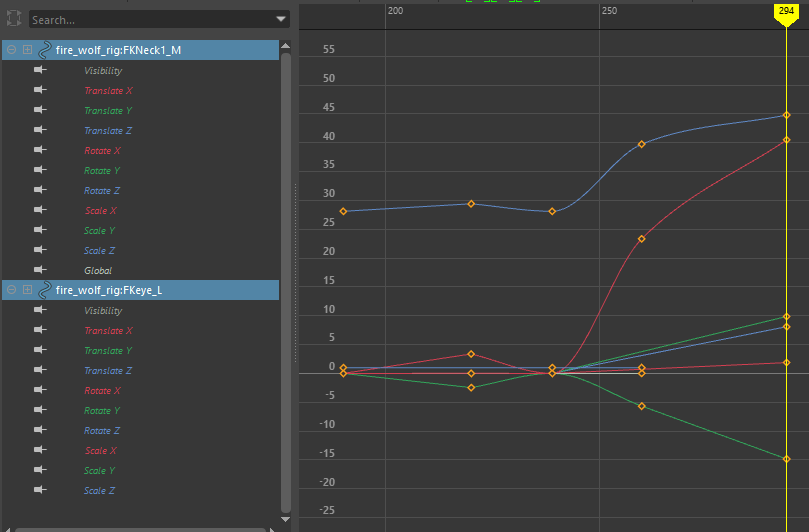This screenshot has width=809, height=532.
Task: Select Translate X under FKNeck1_M
Action: pyautogui.click(x=108, y=91)
